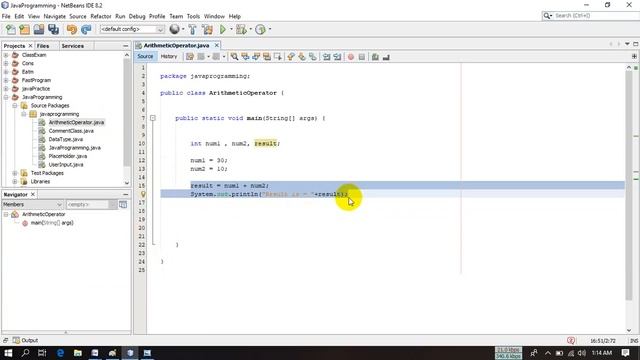Open File Explorer from taskbar
The image size is (640, 360).
[x=78, y=353]
